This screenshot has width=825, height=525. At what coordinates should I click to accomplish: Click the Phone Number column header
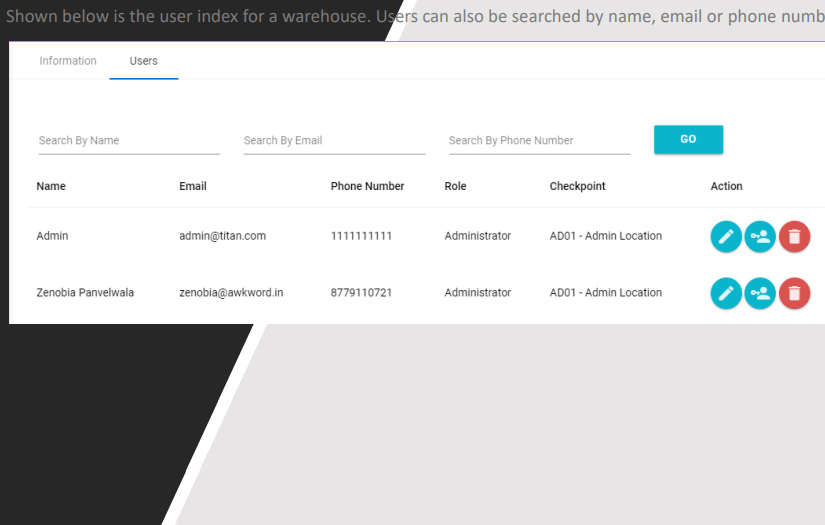coord(367,186)
